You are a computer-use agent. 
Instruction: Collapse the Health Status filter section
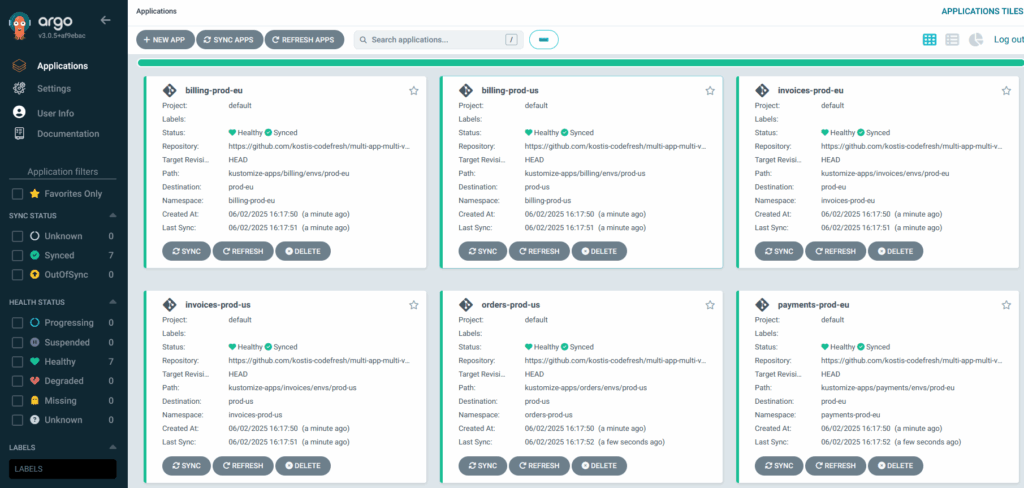tap(111, 302)
